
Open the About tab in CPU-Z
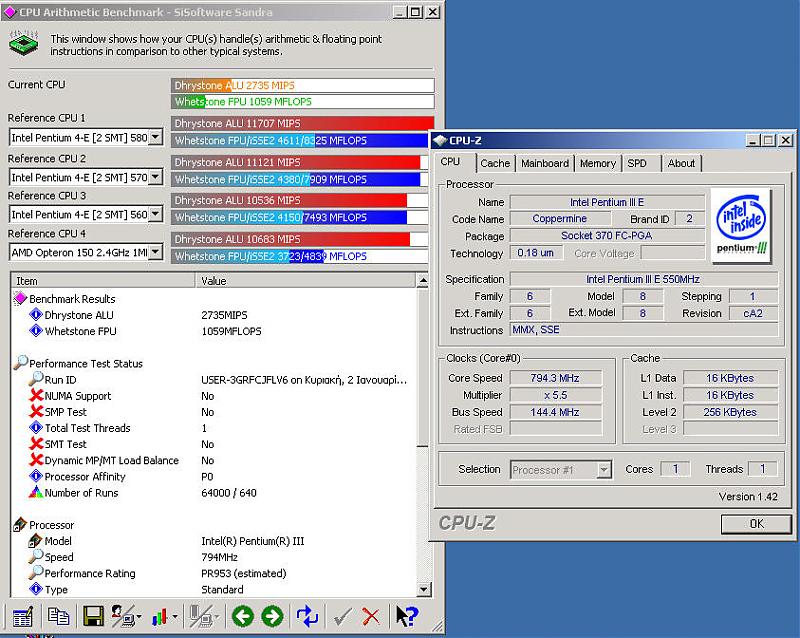(x=681, y=163)
